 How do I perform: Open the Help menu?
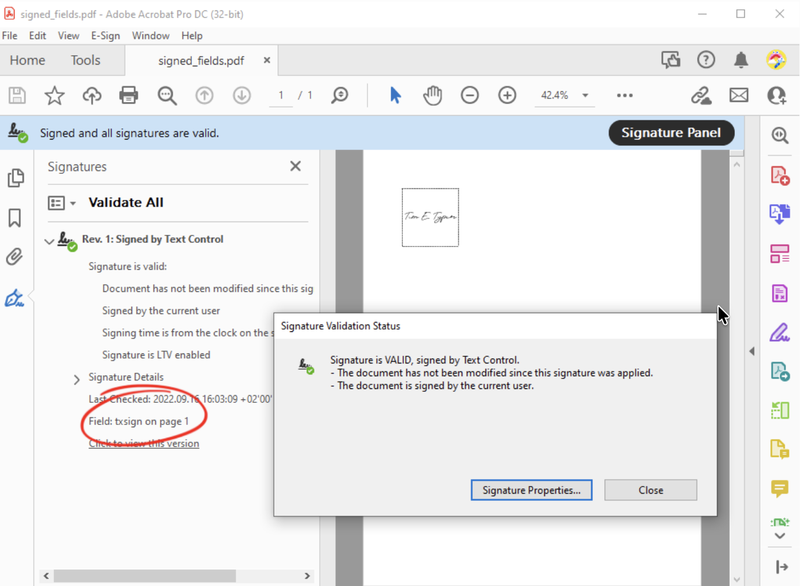pos(192,36)
